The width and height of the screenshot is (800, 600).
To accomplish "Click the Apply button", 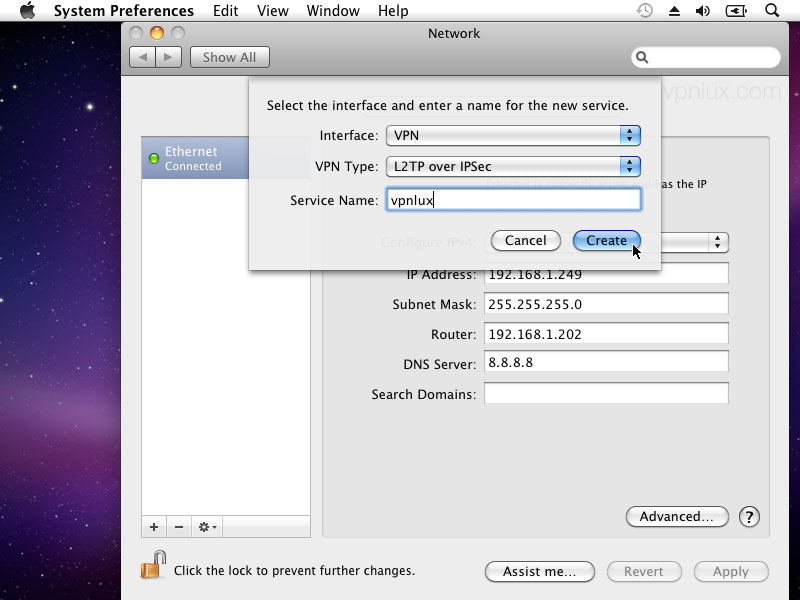I will point(731,571).
